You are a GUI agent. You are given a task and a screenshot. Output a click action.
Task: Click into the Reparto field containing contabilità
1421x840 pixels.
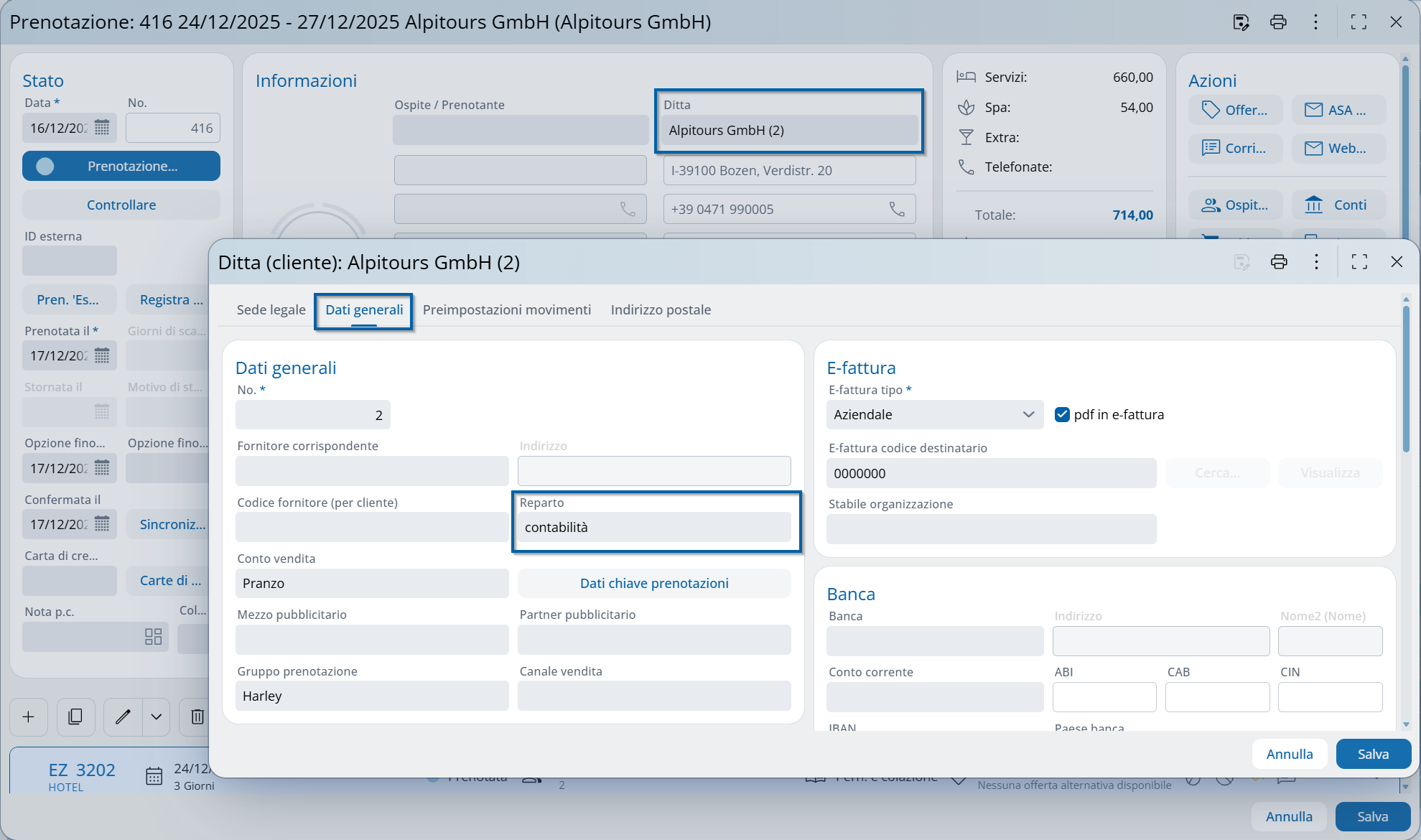[x=653, y=527]
